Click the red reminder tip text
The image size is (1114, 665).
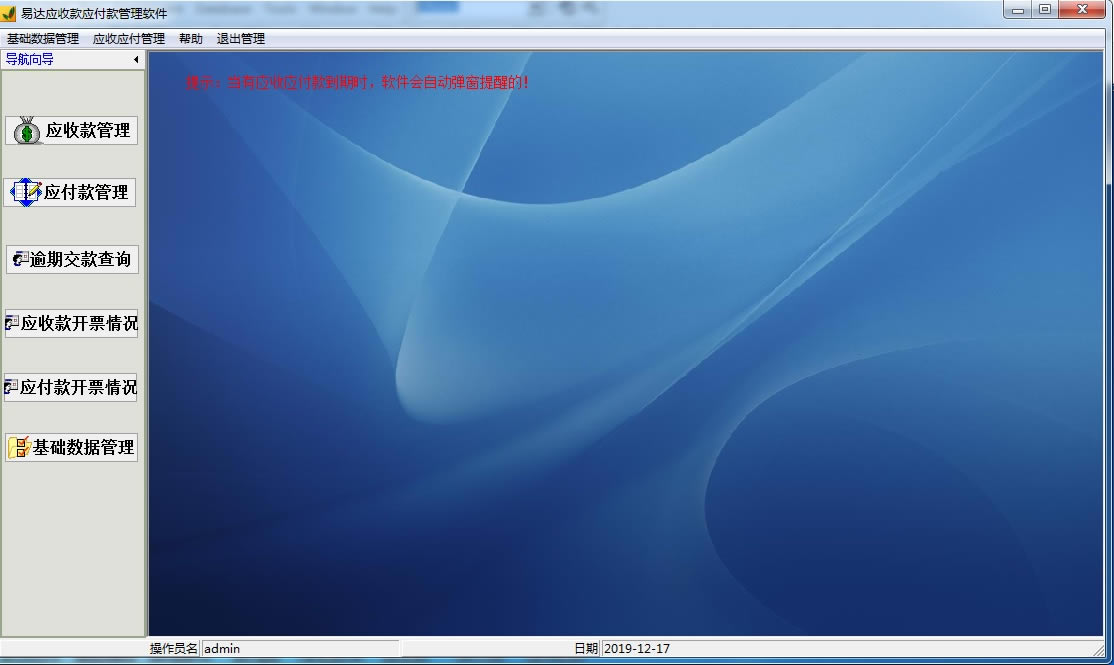[357, 82]
